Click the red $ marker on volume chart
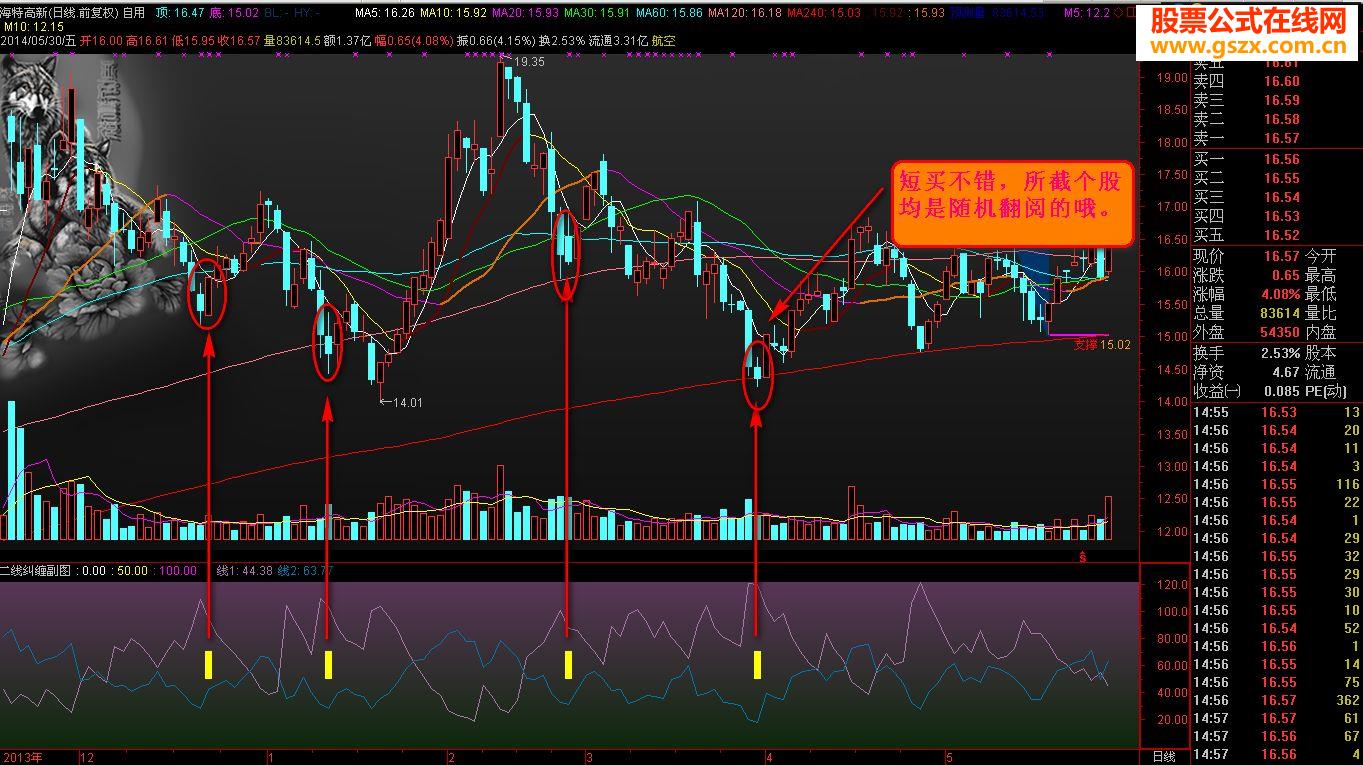Image resolution: width=1363 pixels, height=765 pixels. tap(1081, 555)
